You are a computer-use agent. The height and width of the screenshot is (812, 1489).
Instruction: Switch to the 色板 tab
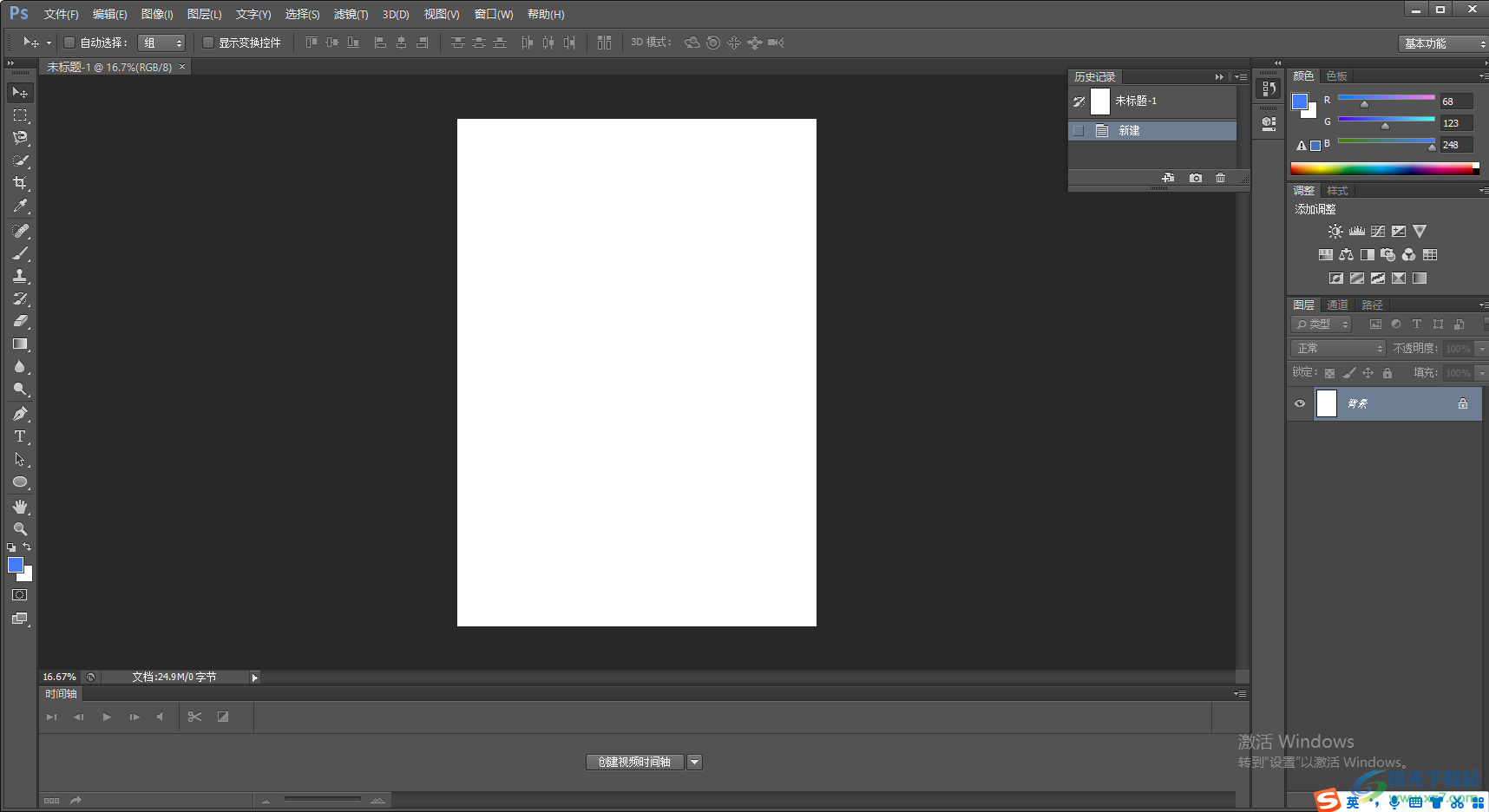(x=1337, y=76)
